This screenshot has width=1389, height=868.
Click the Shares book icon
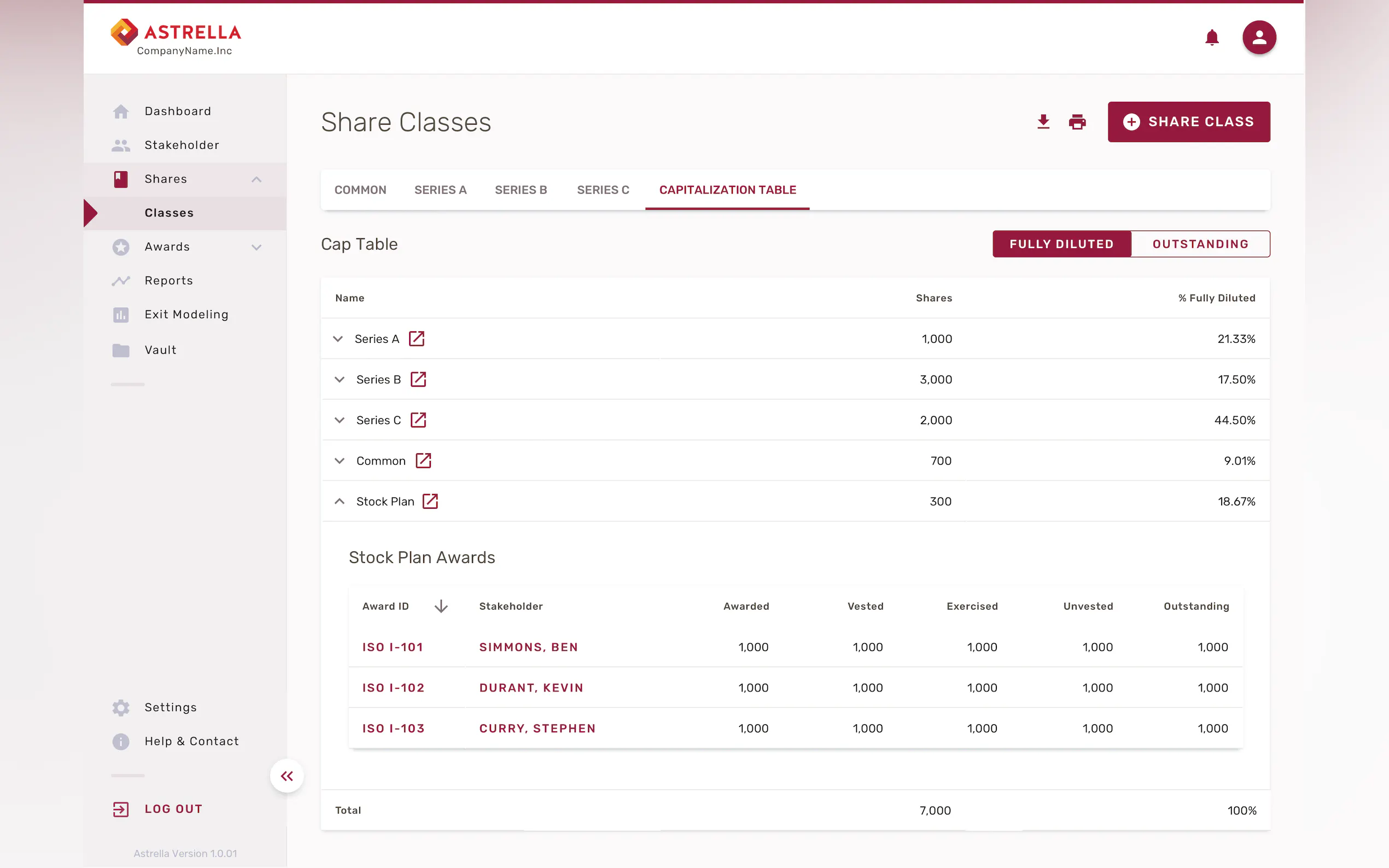click(121, 179)
